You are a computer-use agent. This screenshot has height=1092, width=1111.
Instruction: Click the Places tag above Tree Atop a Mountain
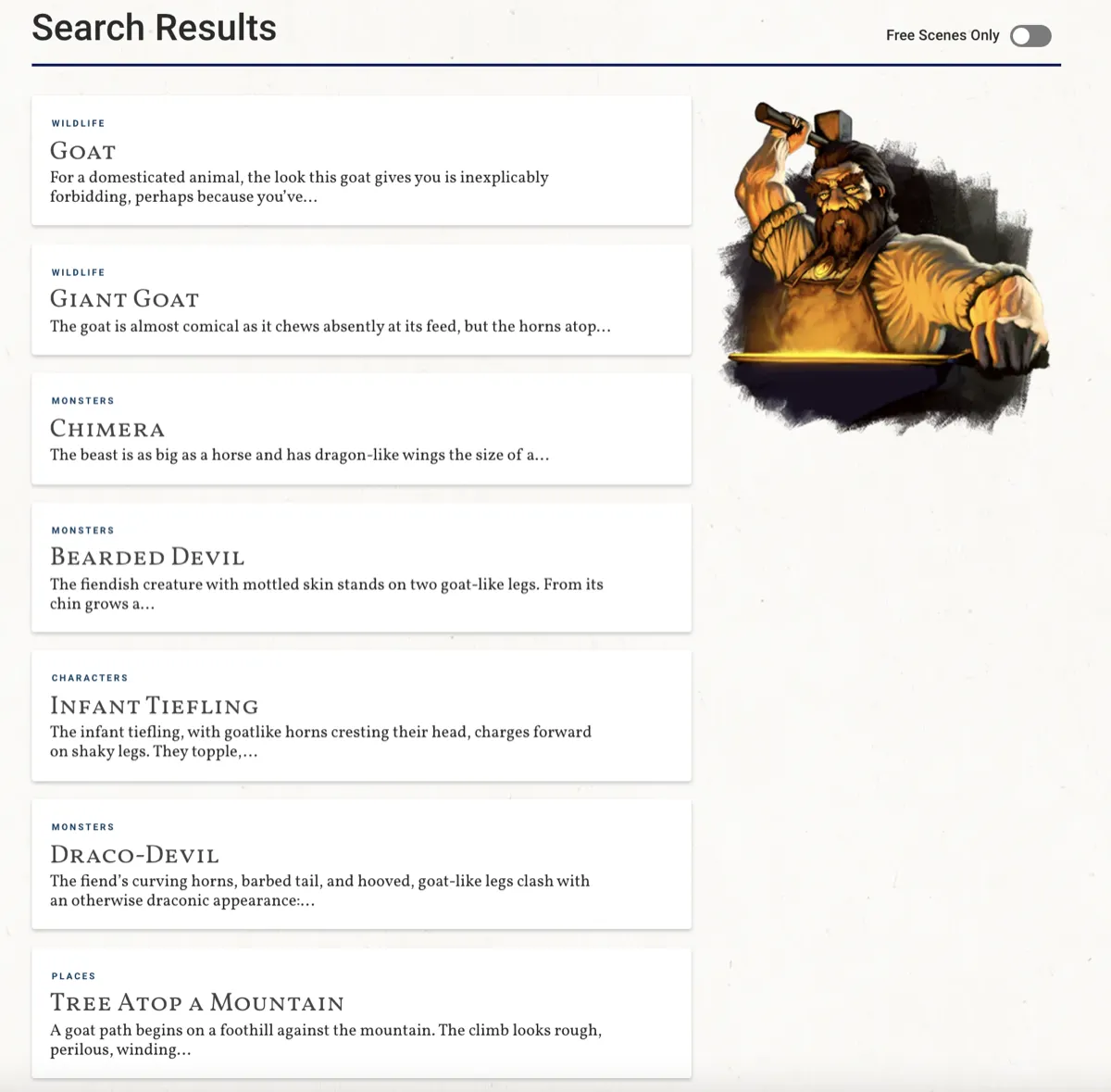[73, 976]
